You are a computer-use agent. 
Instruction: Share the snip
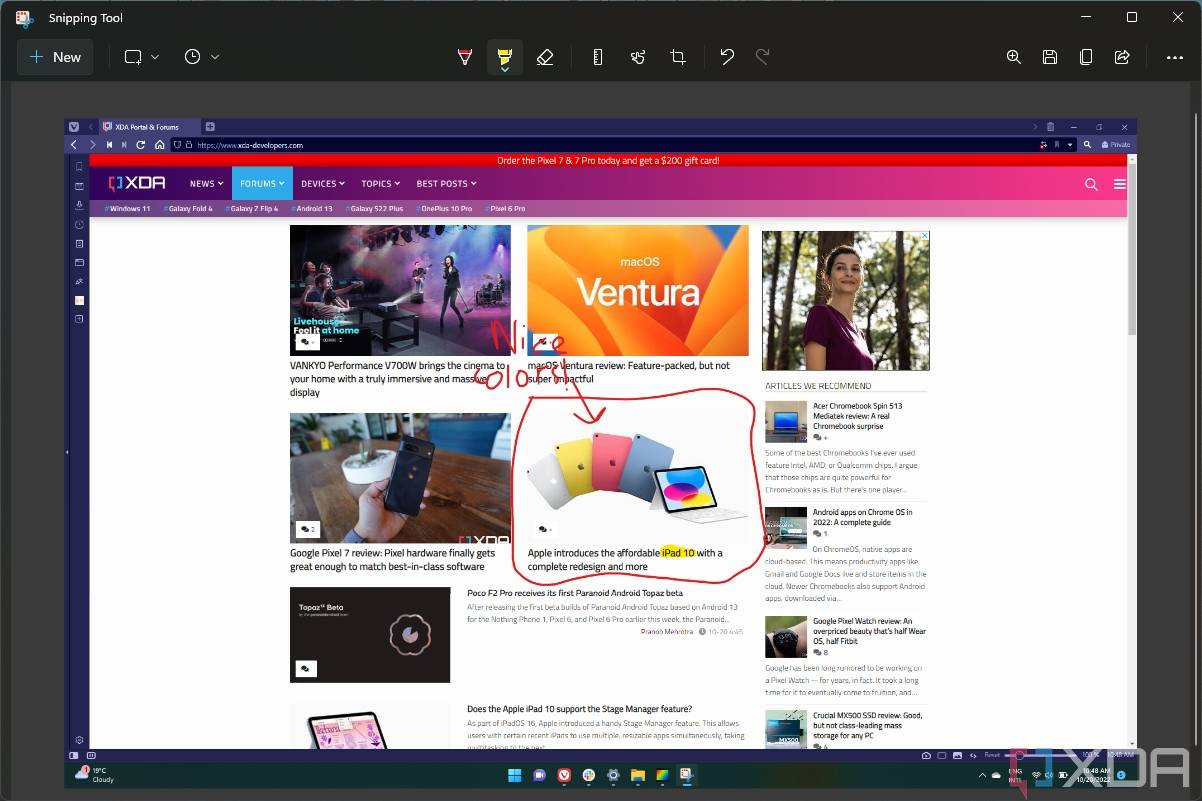tap(1122, 57)
